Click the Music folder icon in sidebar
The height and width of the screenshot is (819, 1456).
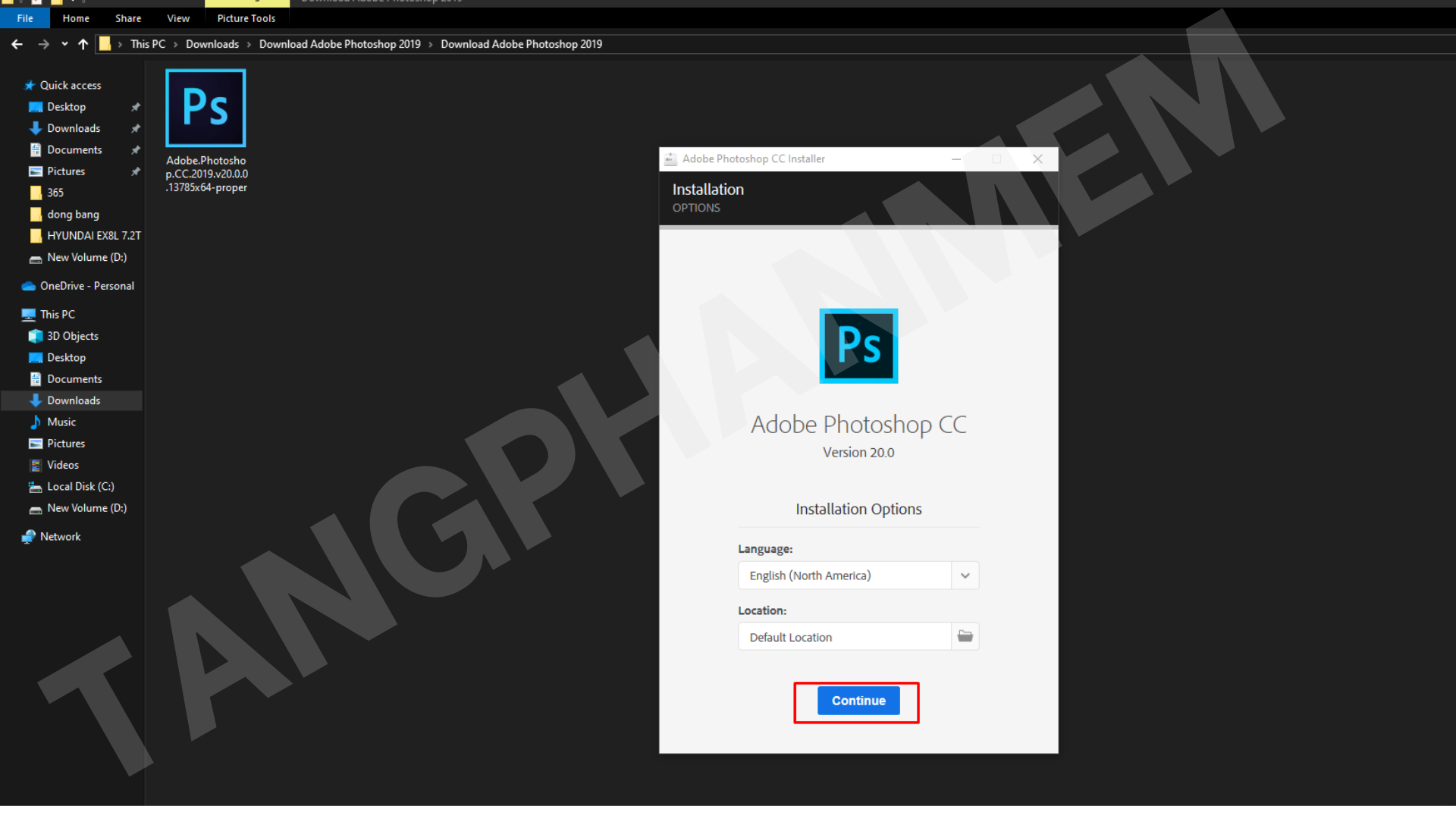click(36, 422)
